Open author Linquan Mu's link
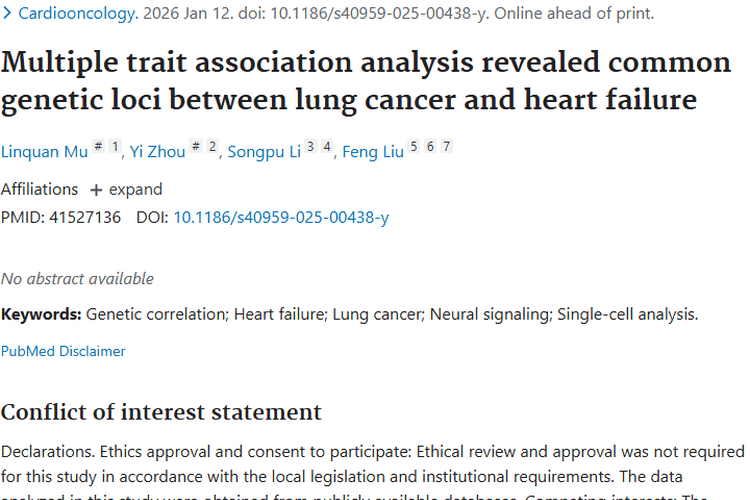The width and height of the screenshot is (750, 500). [x=44, y=152]
